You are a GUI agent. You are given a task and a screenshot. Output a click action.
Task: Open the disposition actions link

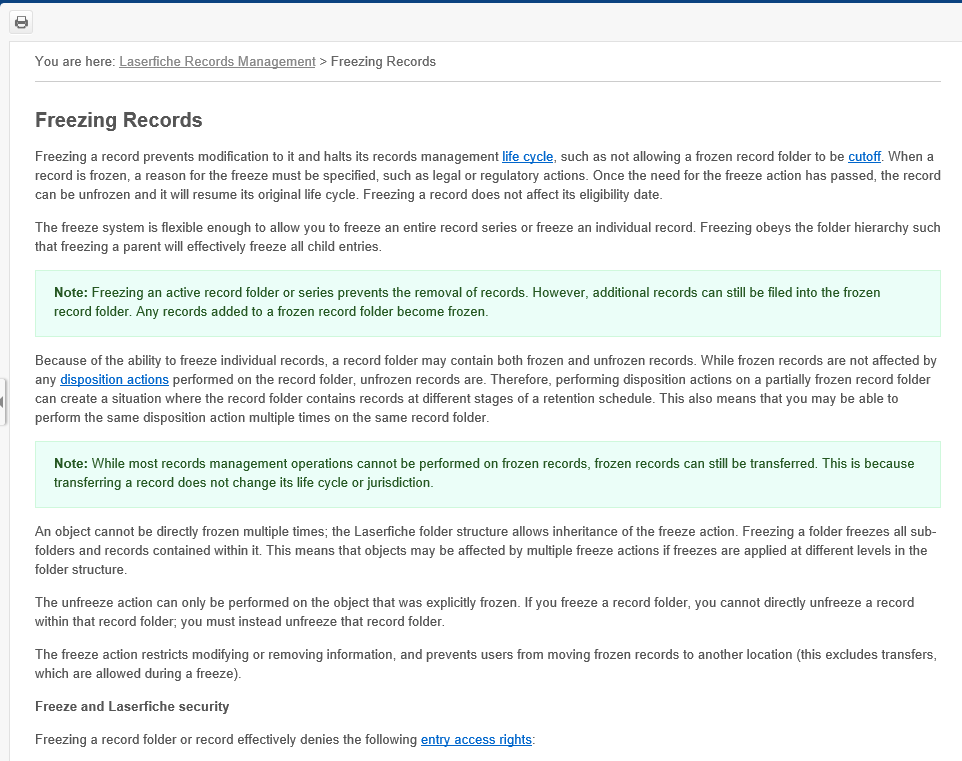(114, 379)
